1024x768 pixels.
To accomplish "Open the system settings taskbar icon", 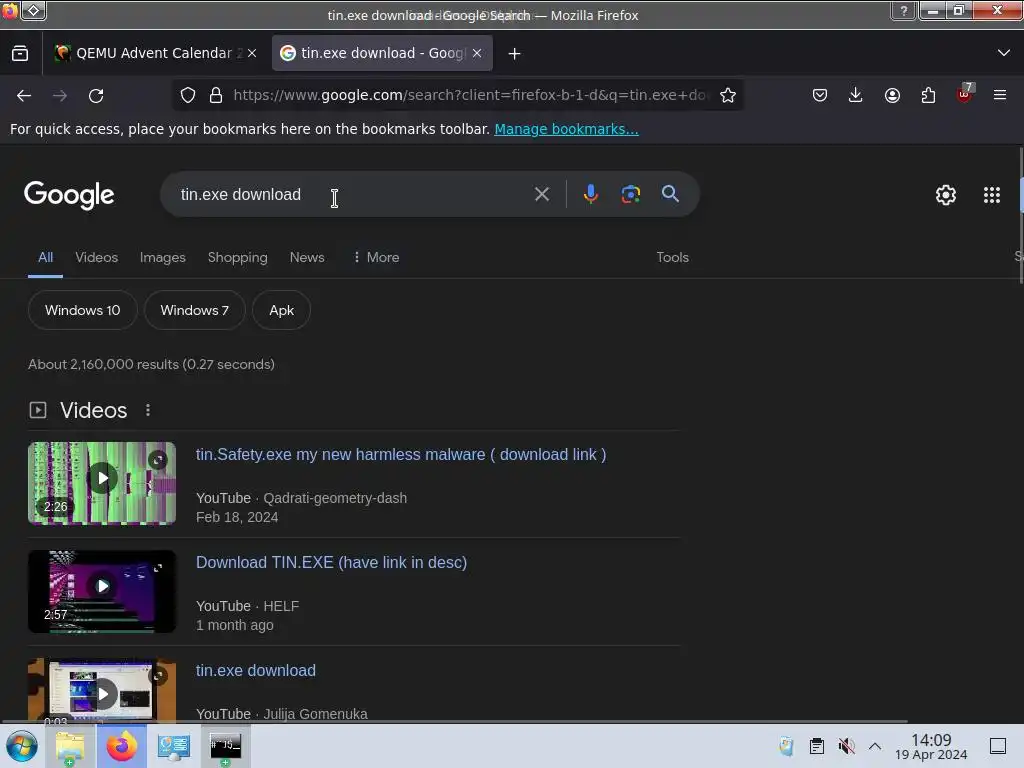I will point(174,746).
